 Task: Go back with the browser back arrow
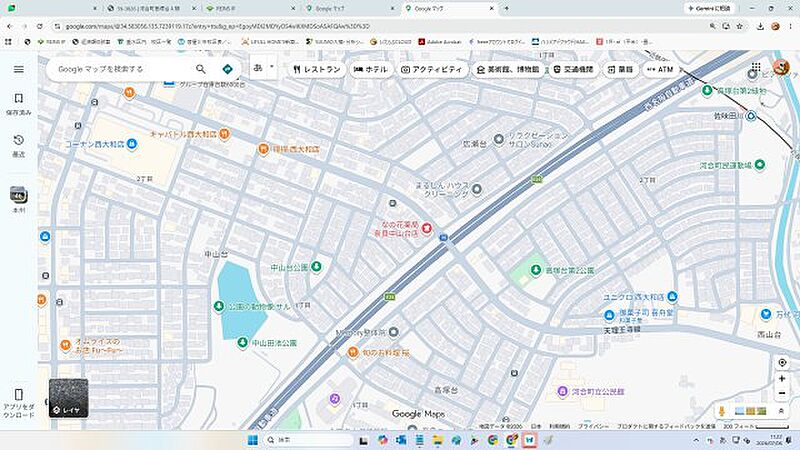coord(10,26)
